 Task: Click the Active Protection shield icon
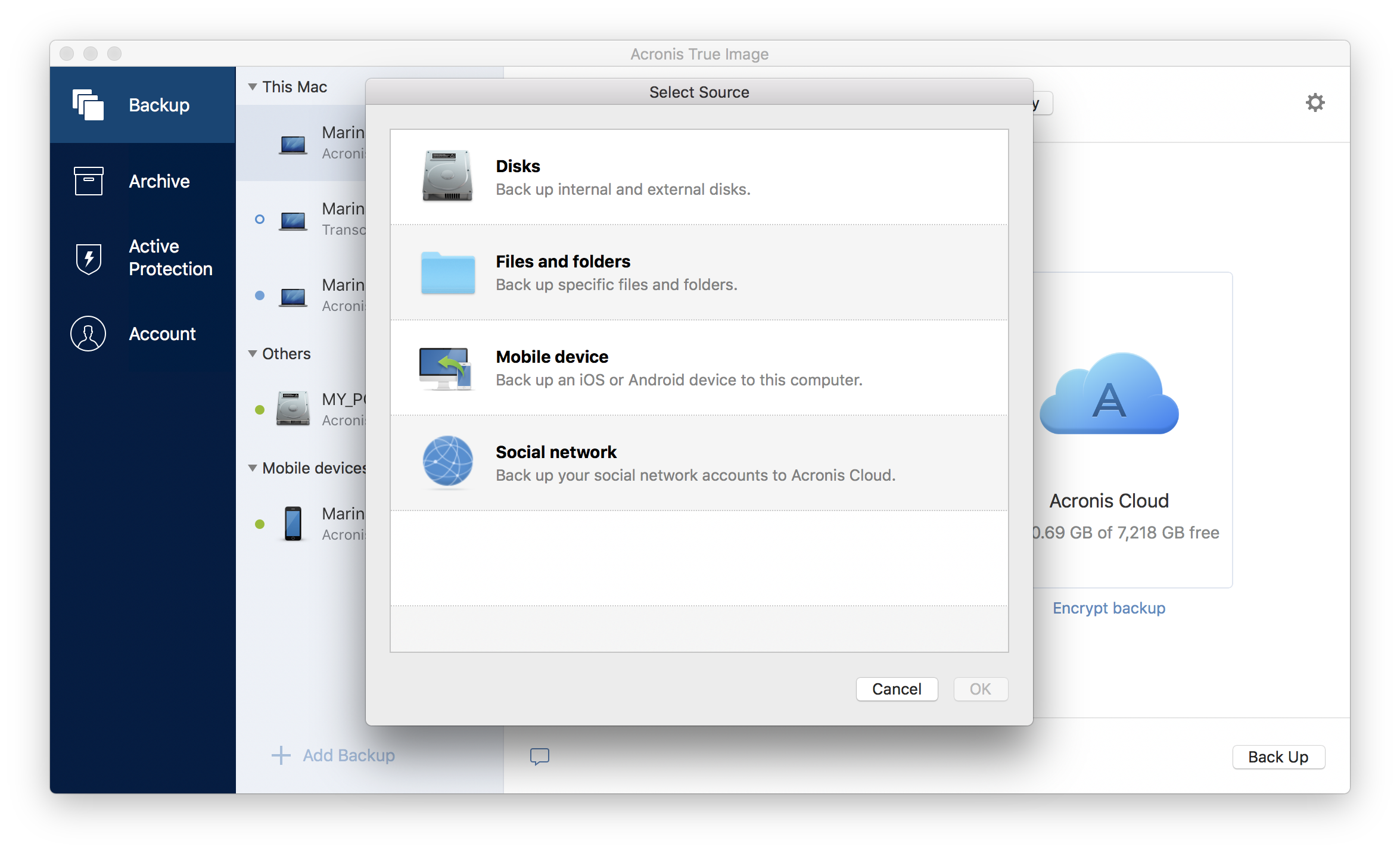88,259
